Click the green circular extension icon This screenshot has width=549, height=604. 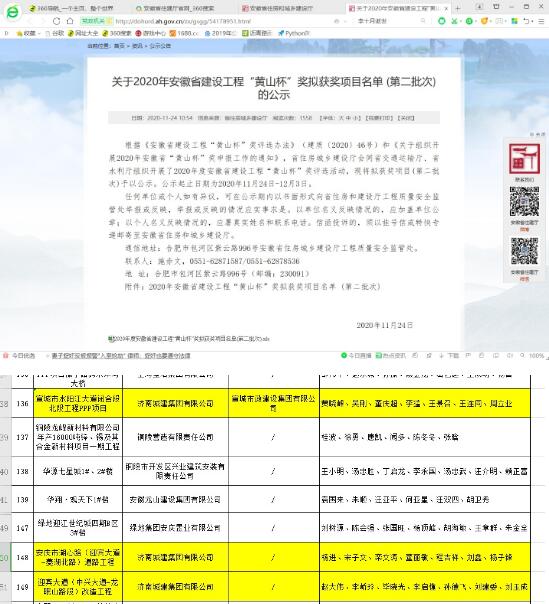coord(442,21)
